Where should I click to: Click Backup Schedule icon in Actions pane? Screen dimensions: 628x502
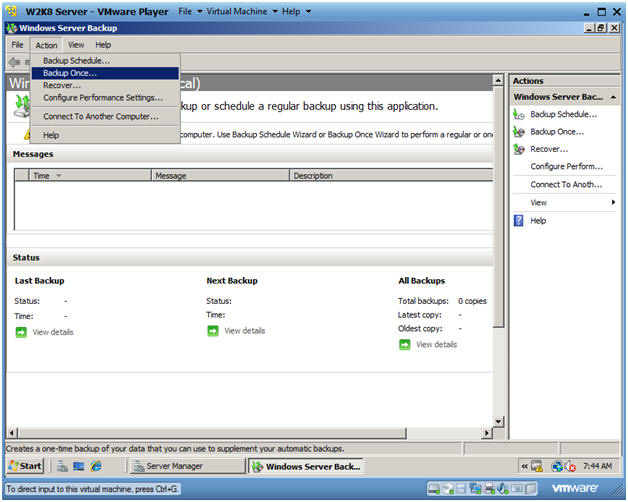(519, 115)
